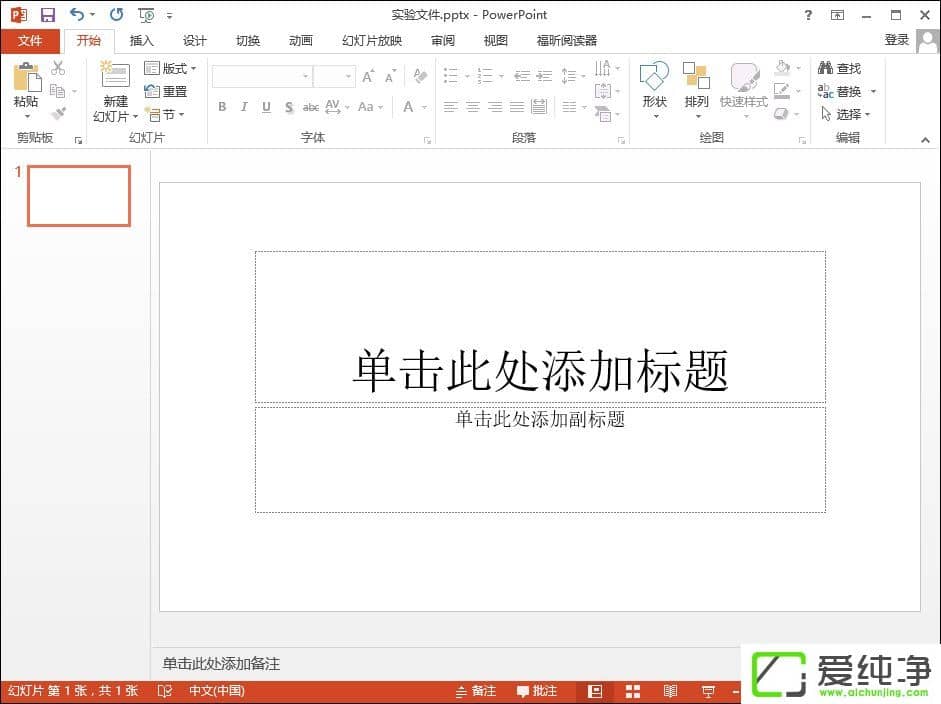The width and height of the screenshot is (941, 704).
Task: Open the font size combo box
Action: 335,76
